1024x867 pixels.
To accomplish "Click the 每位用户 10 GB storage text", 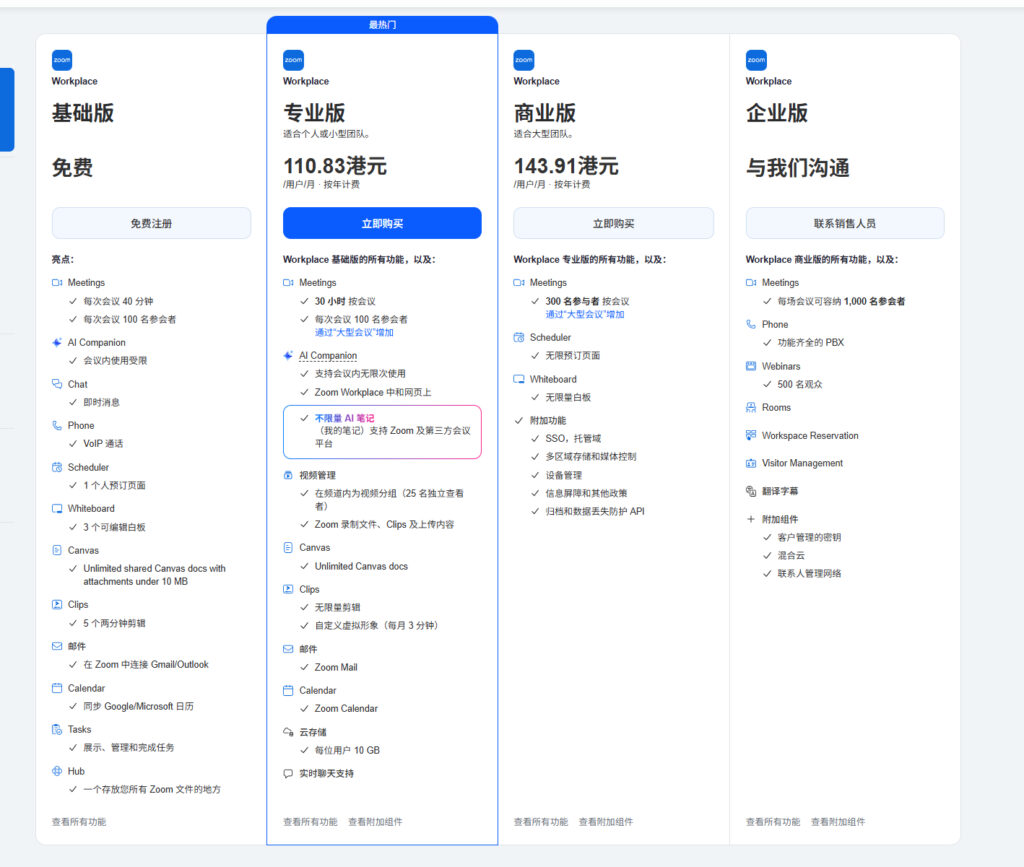I will click(347, 750).
